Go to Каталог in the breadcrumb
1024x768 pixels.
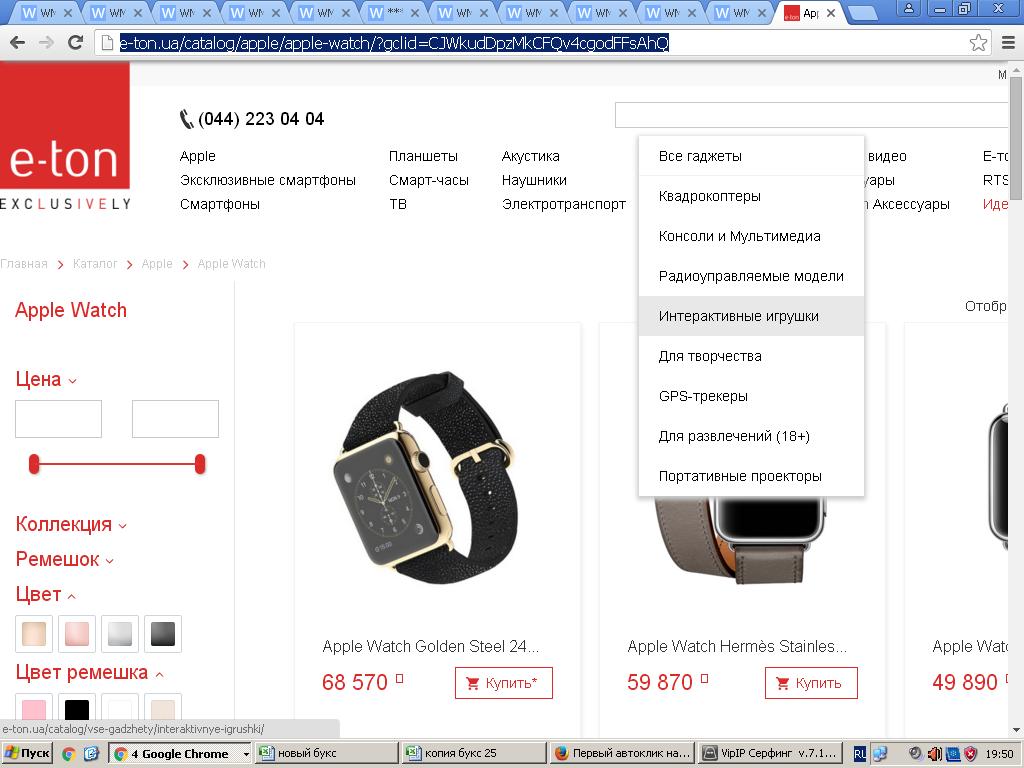click(x=95, y=264)
